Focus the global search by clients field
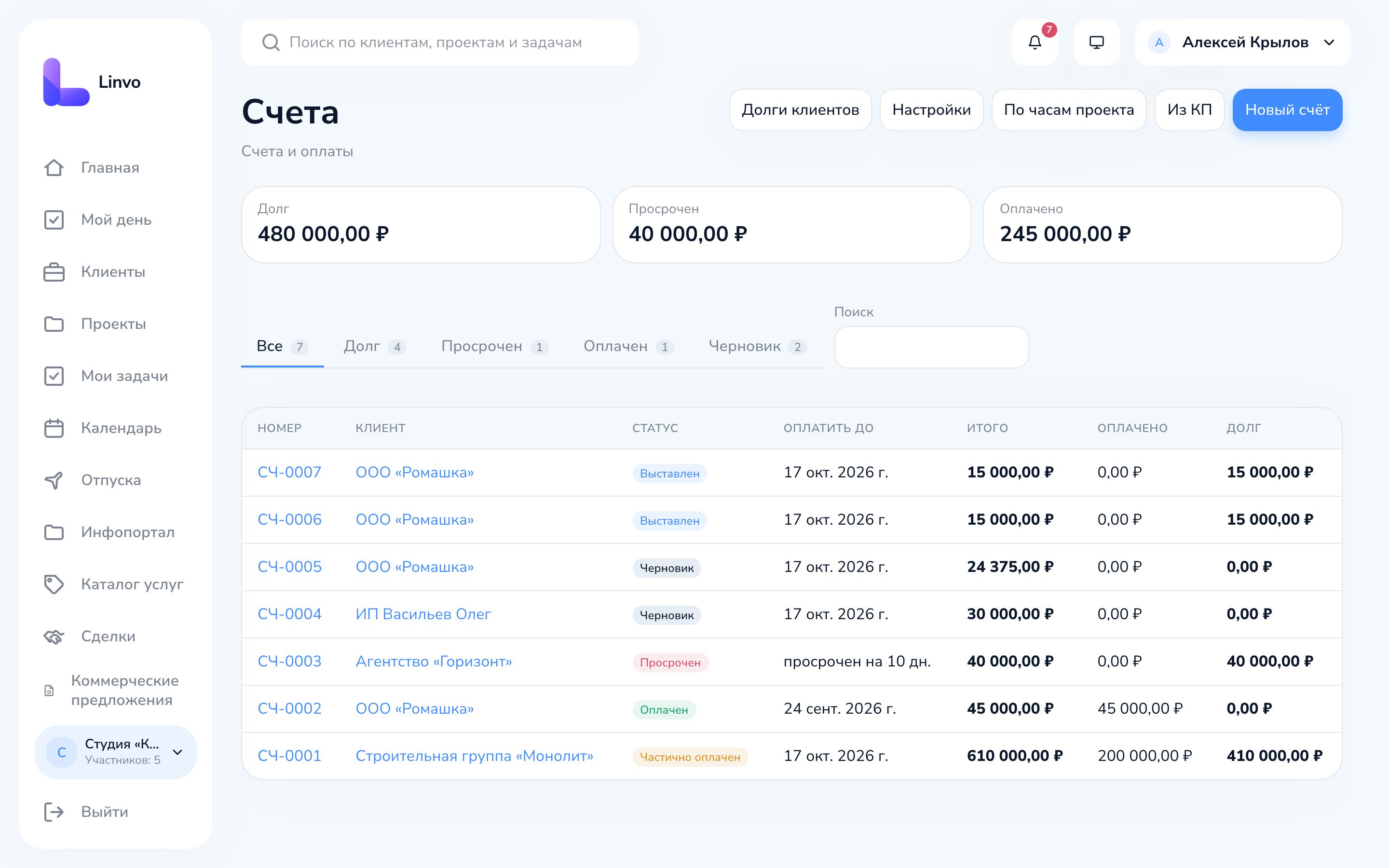The image size is (1389, 868). pos(440,42)
